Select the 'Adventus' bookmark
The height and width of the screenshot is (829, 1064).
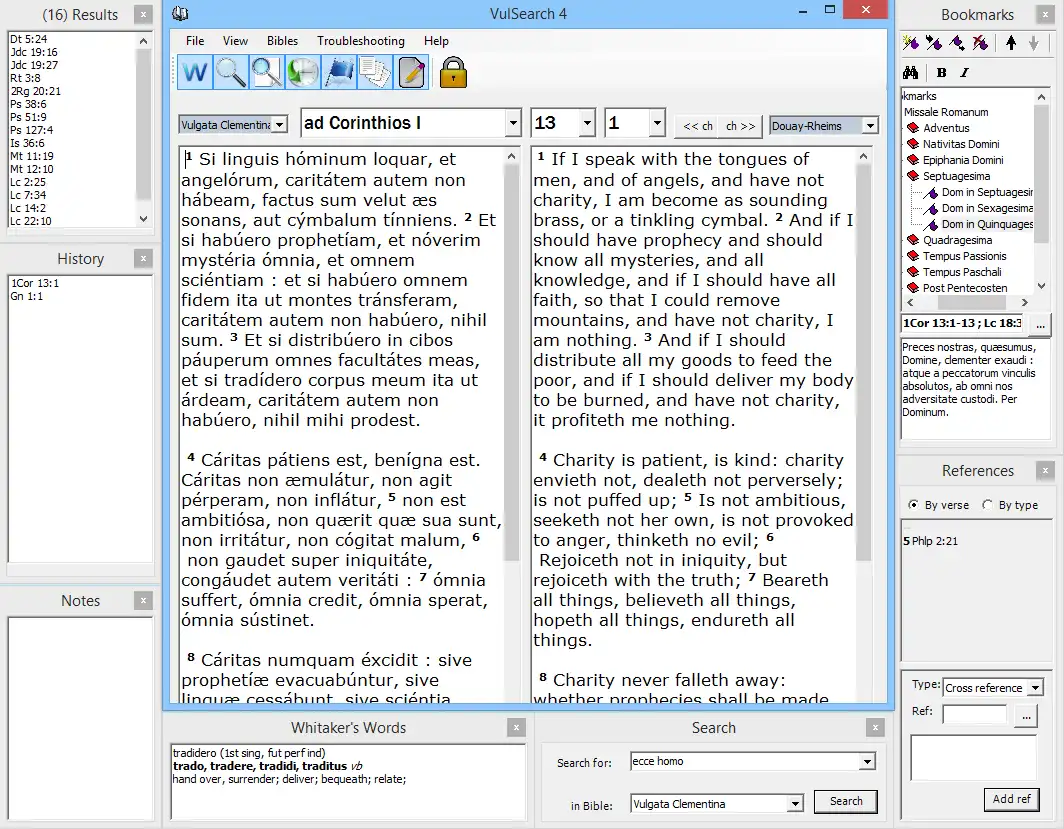tap(946, 128)
